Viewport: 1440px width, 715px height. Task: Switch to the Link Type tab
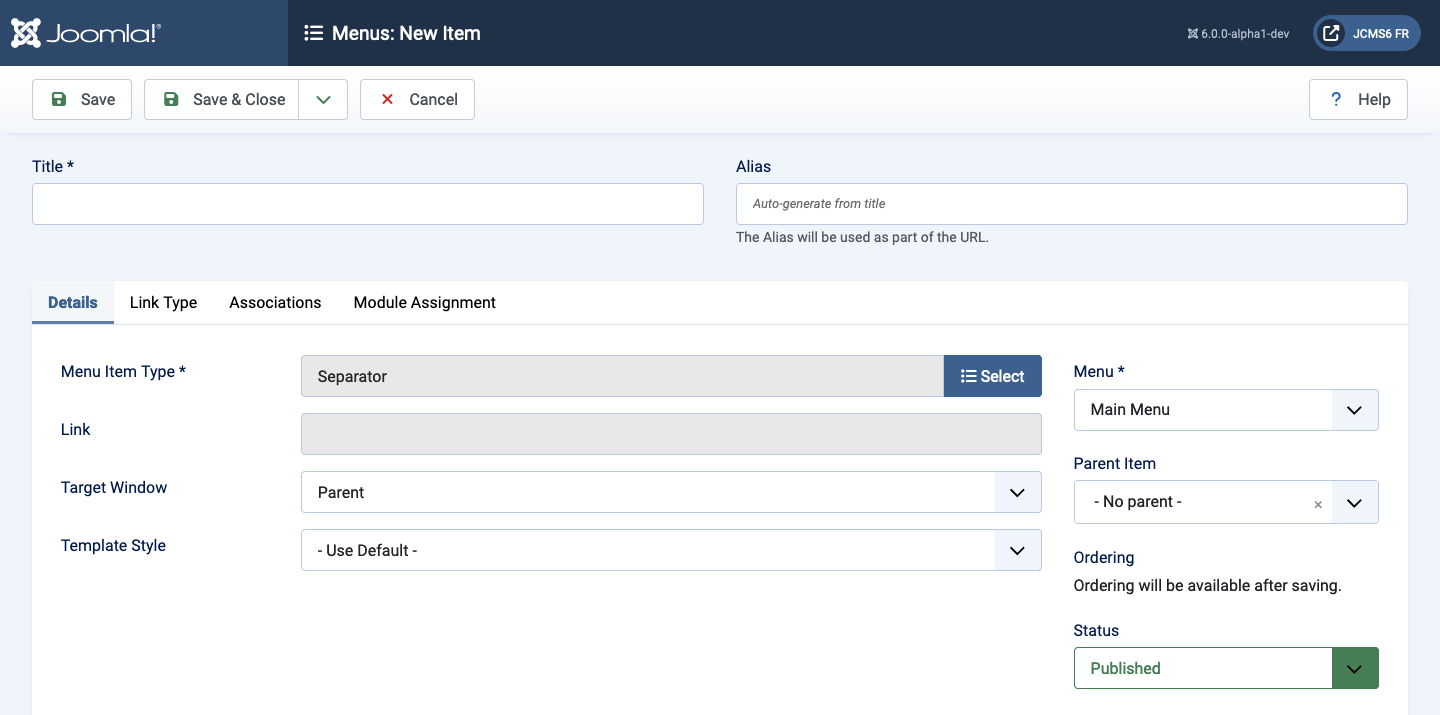163,302
